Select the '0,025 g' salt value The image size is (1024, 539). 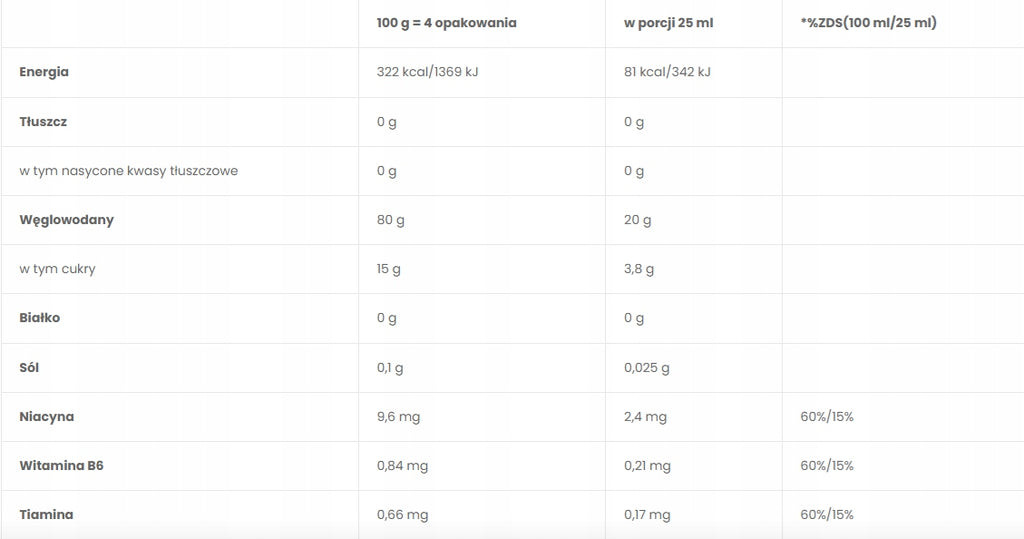tap(647, 368)
